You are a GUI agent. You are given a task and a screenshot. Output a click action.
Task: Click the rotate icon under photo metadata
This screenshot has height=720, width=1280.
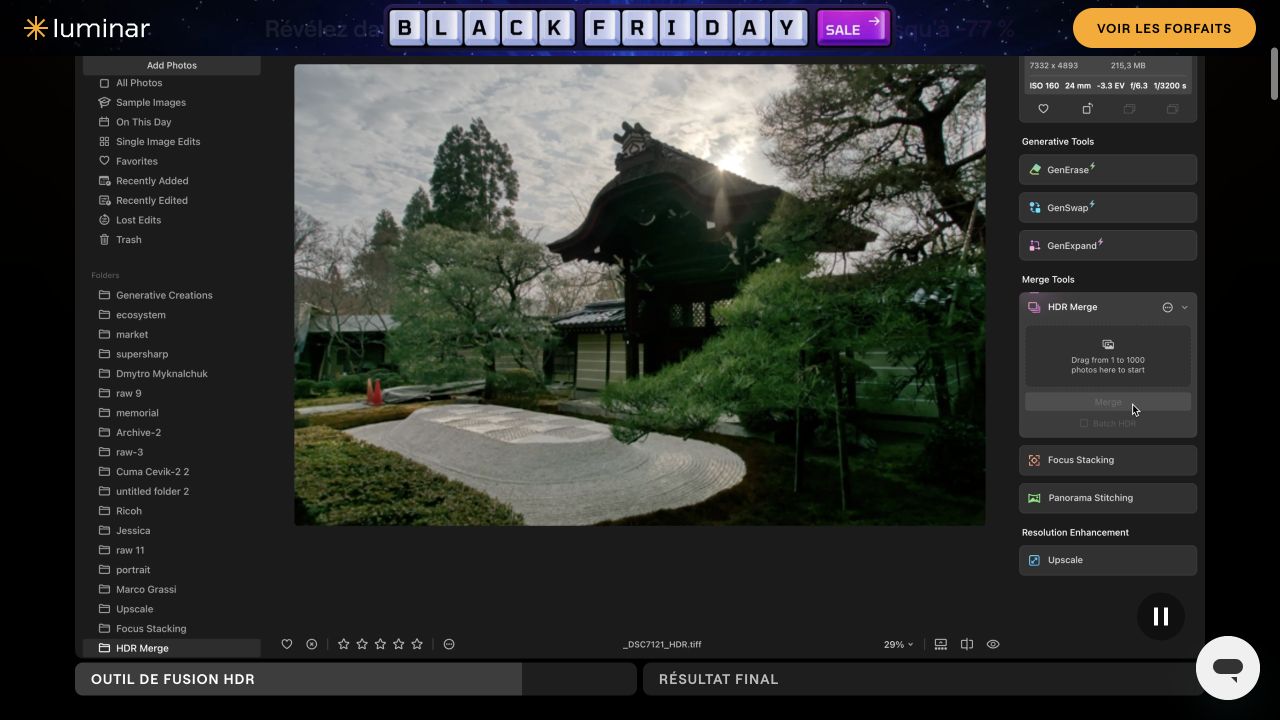pyautogui.click(x=1087, y=109)
